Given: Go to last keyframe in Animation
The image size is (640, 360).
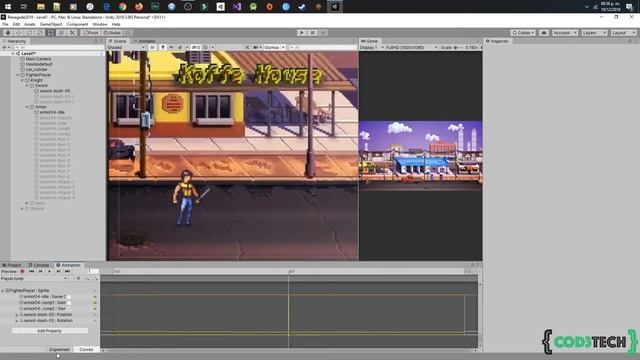Looking at the screenshot, I should 67,271.
